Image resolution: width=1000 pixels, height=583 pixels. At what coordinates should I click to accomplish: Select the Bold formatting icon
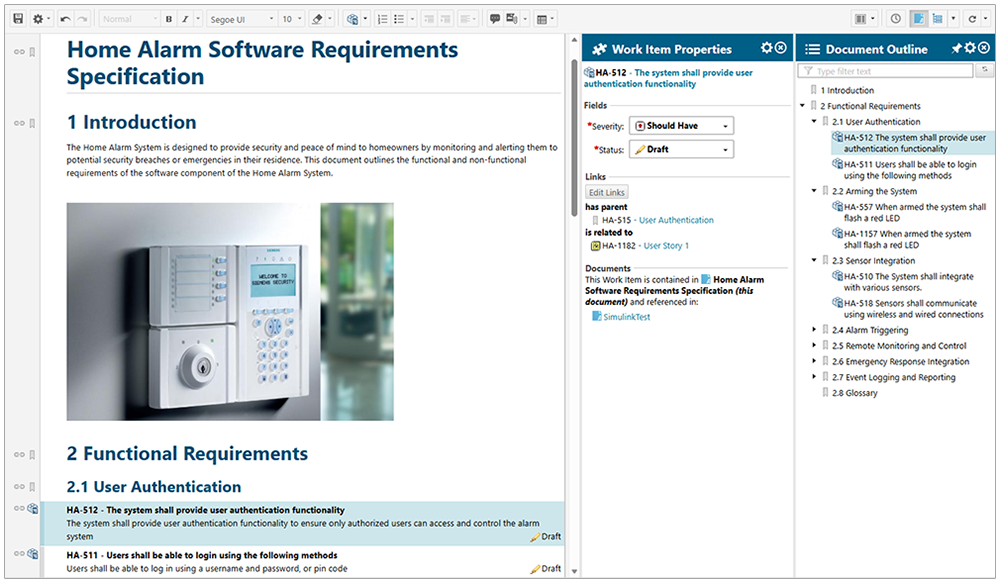[x=169, y=17]
